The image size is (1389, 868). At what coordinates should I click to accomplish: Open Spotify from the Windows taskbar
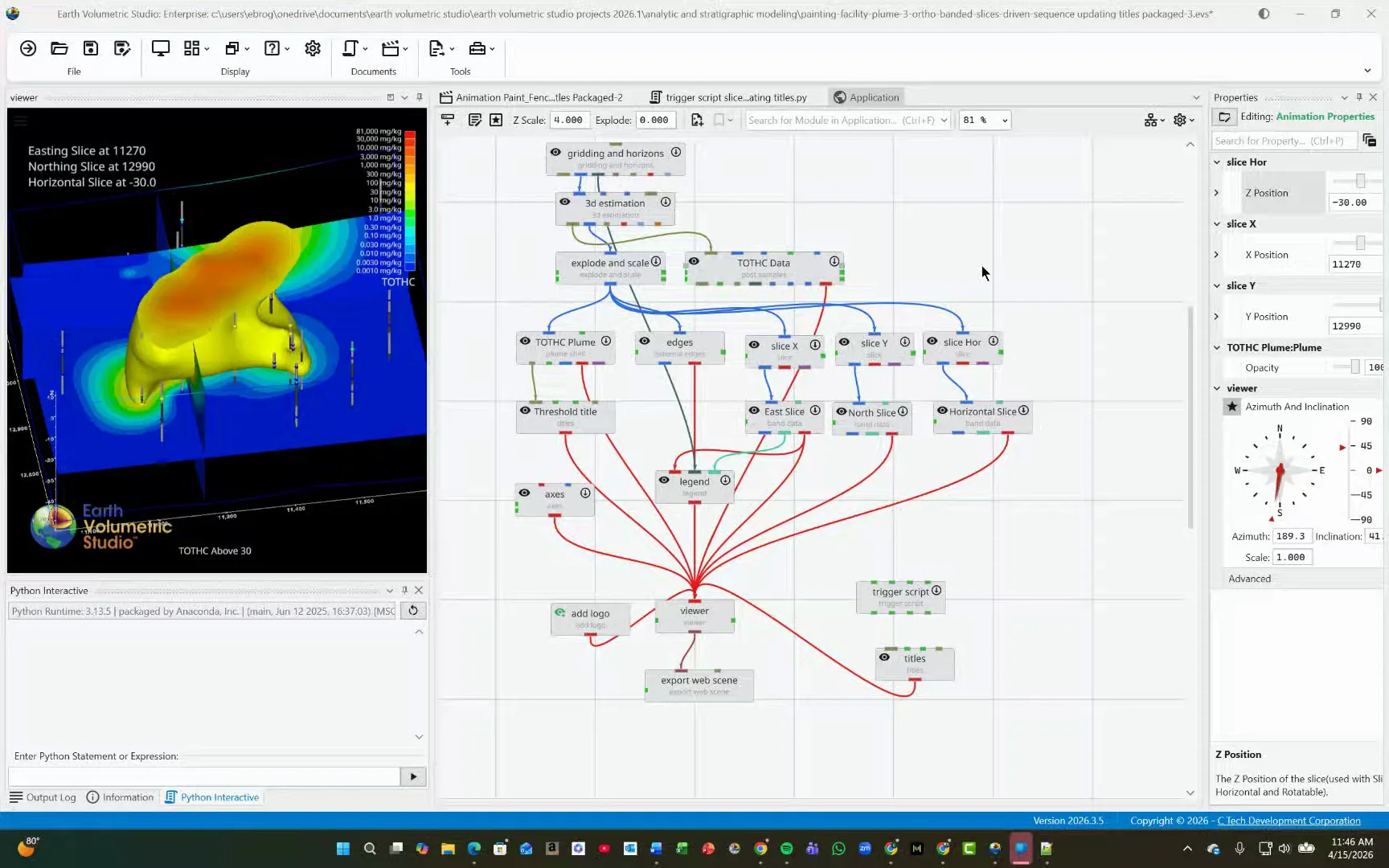(x=786, y=848)
